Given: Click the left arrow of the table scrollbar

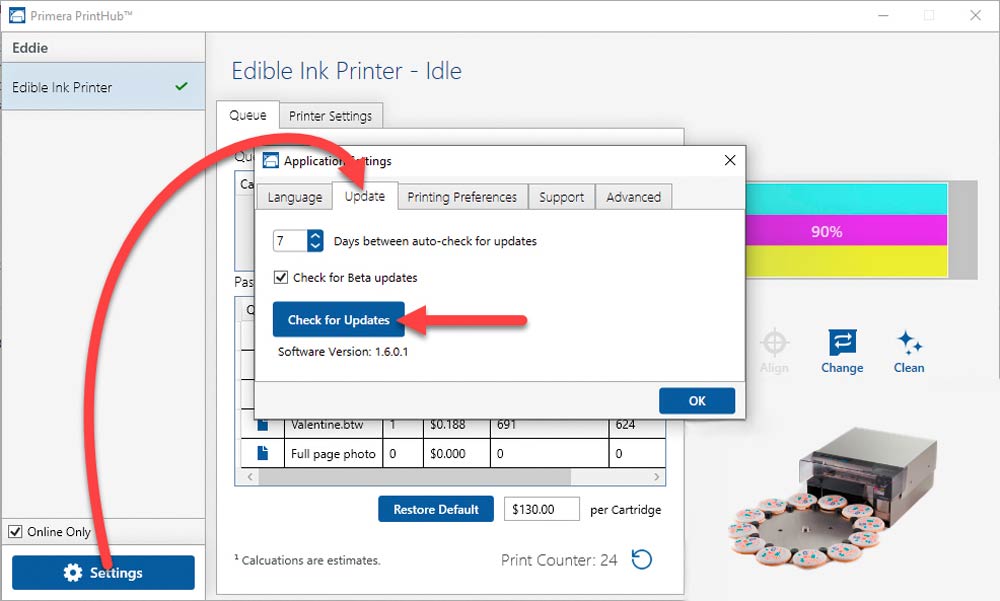Looking at the screenshot, I should pos(250,477).
